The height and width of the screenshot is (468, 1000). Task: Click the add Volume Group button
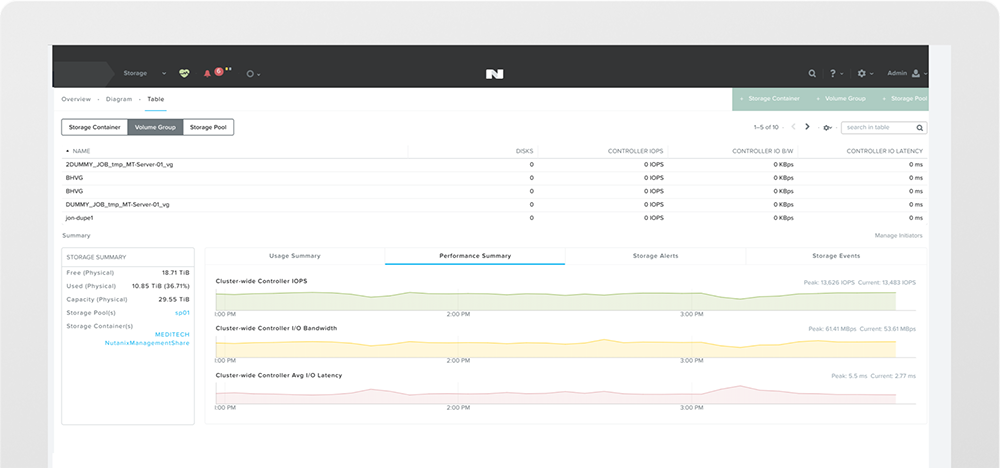coord(841,99)
